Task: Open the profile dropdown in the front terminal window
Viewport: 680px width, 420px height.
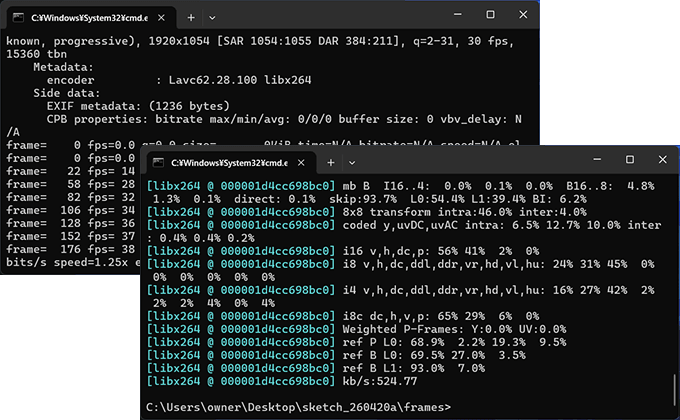Action: point(352,163)
